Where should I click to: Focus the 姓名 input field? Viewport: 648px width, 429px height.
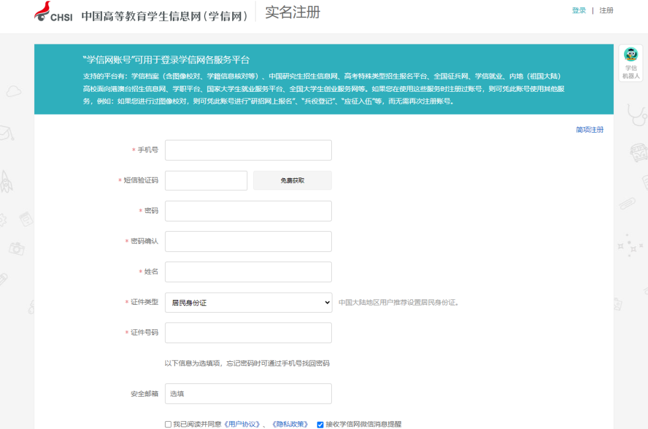pyautogui.click(x=248, y=272)
